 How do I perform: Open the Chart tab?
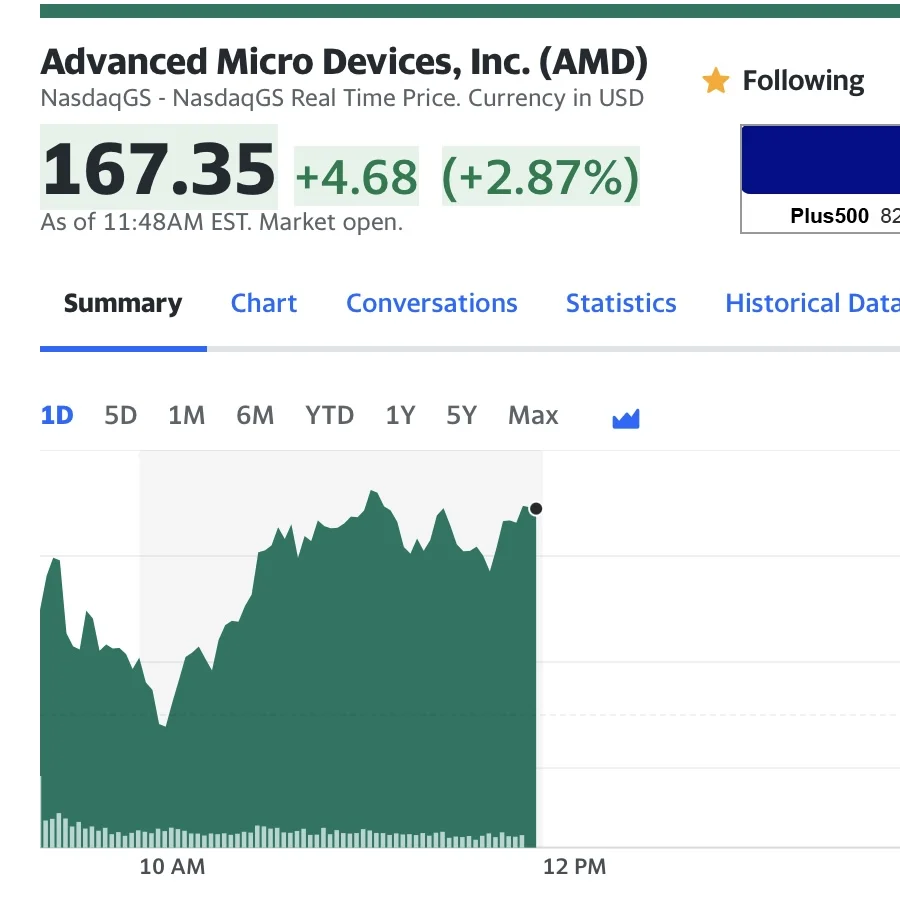[x=264, y=304]
